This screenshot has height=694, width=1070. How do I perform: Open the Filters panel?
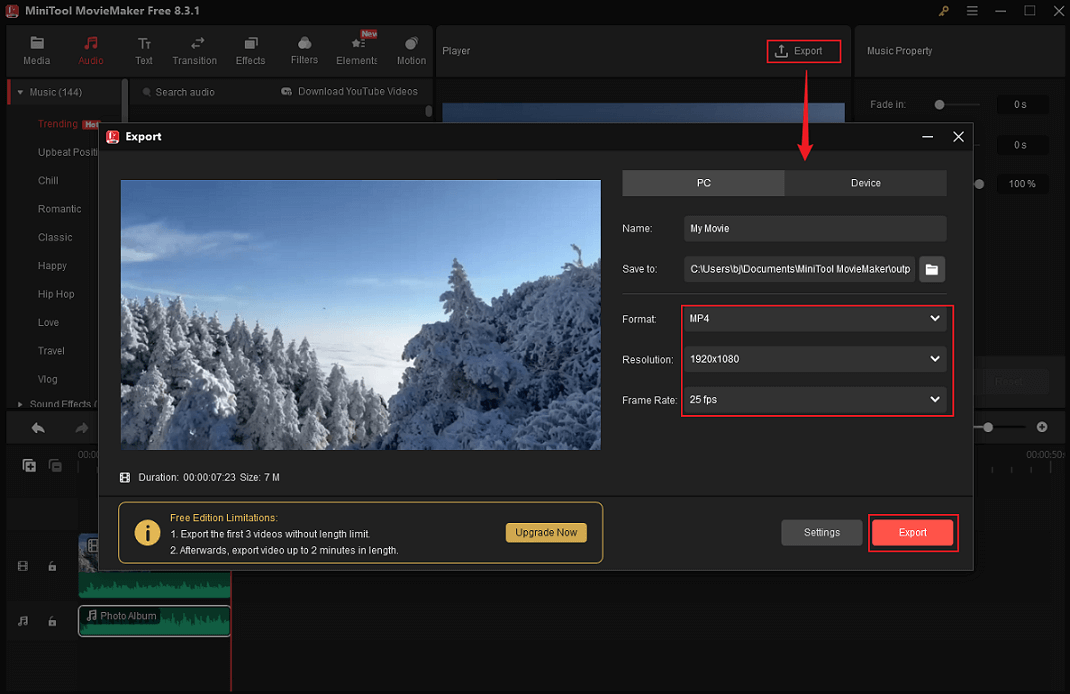click(x=304, y=50)
